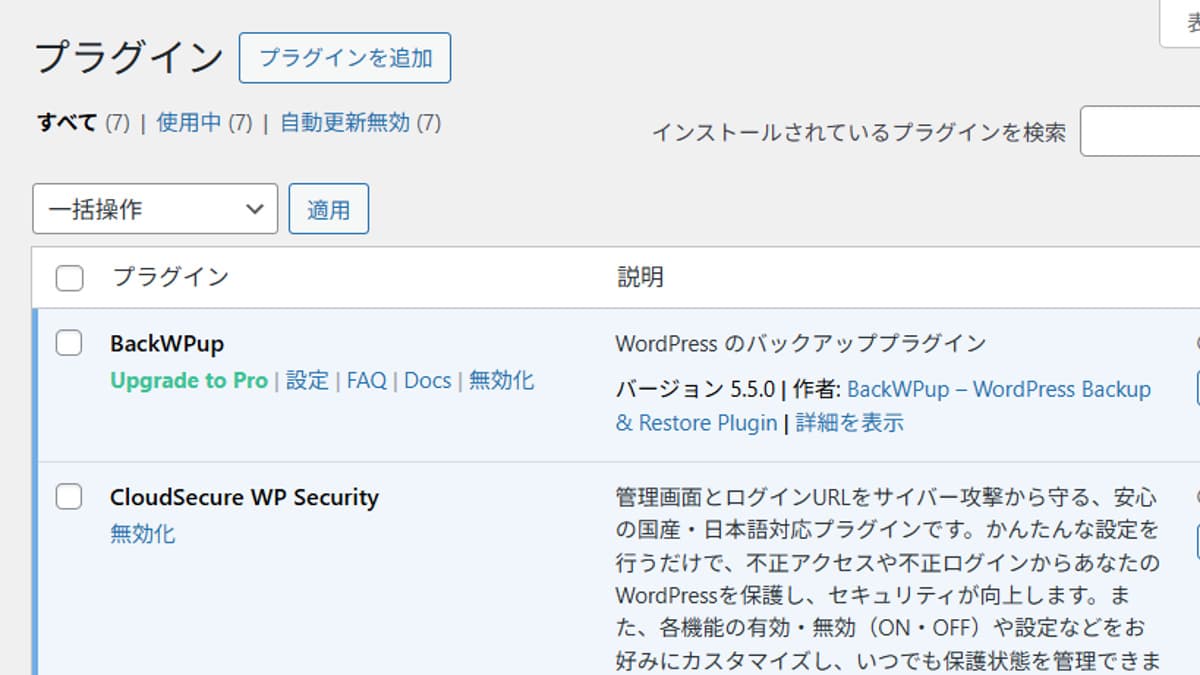Open the BackWPup FAQ link
The width and height of the screenshot is (1200, 675).
367,381
